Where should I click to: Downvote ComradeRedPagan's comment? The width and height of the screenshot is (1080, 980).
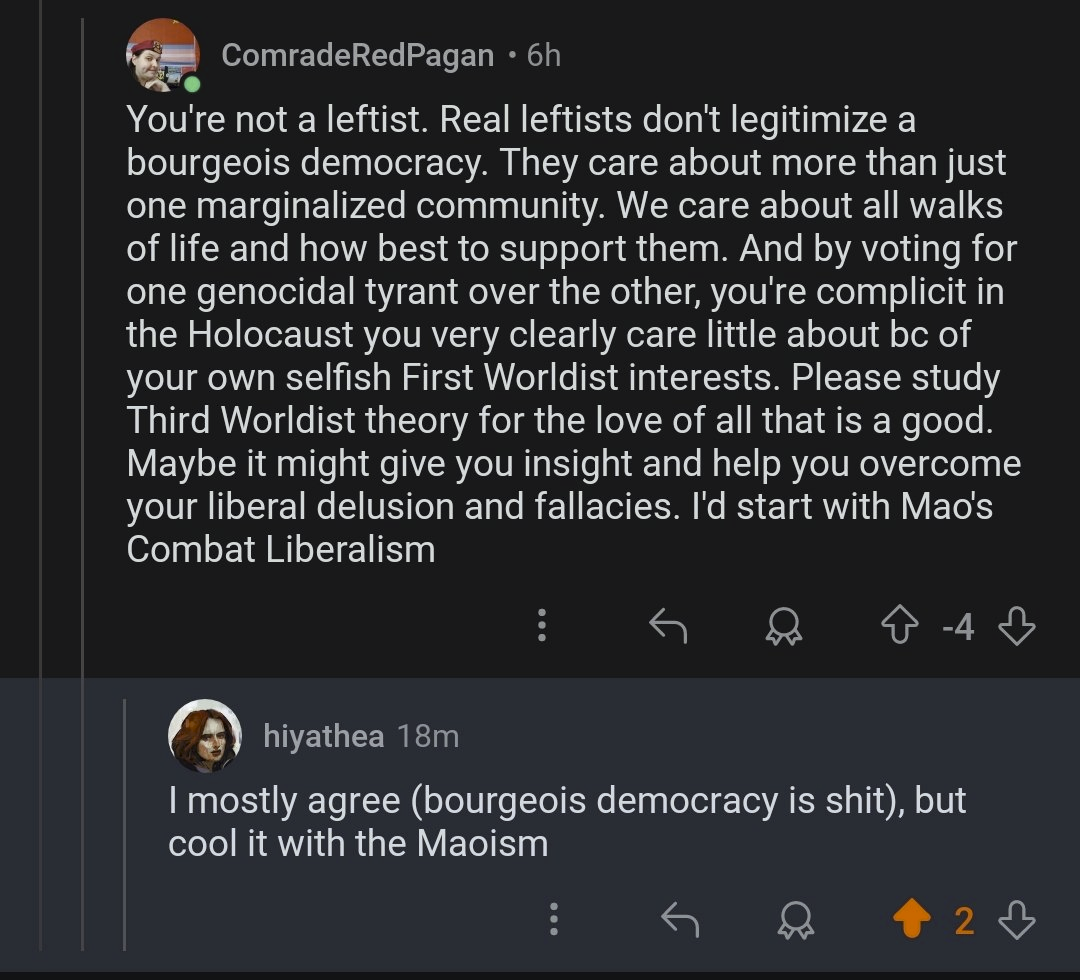[x=1016, y=626]
